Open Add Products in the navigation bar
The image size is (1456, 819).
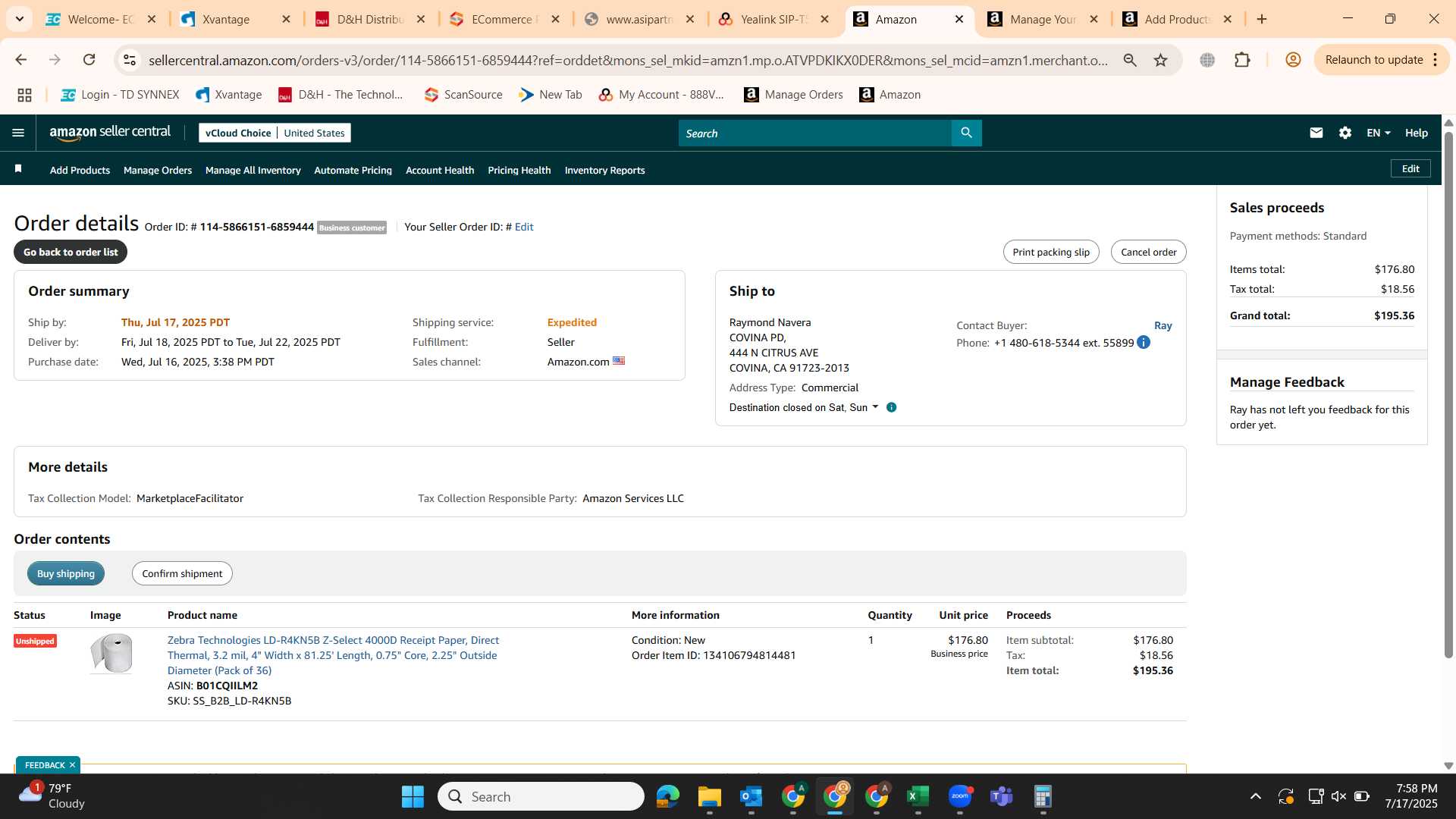(80, 170)
